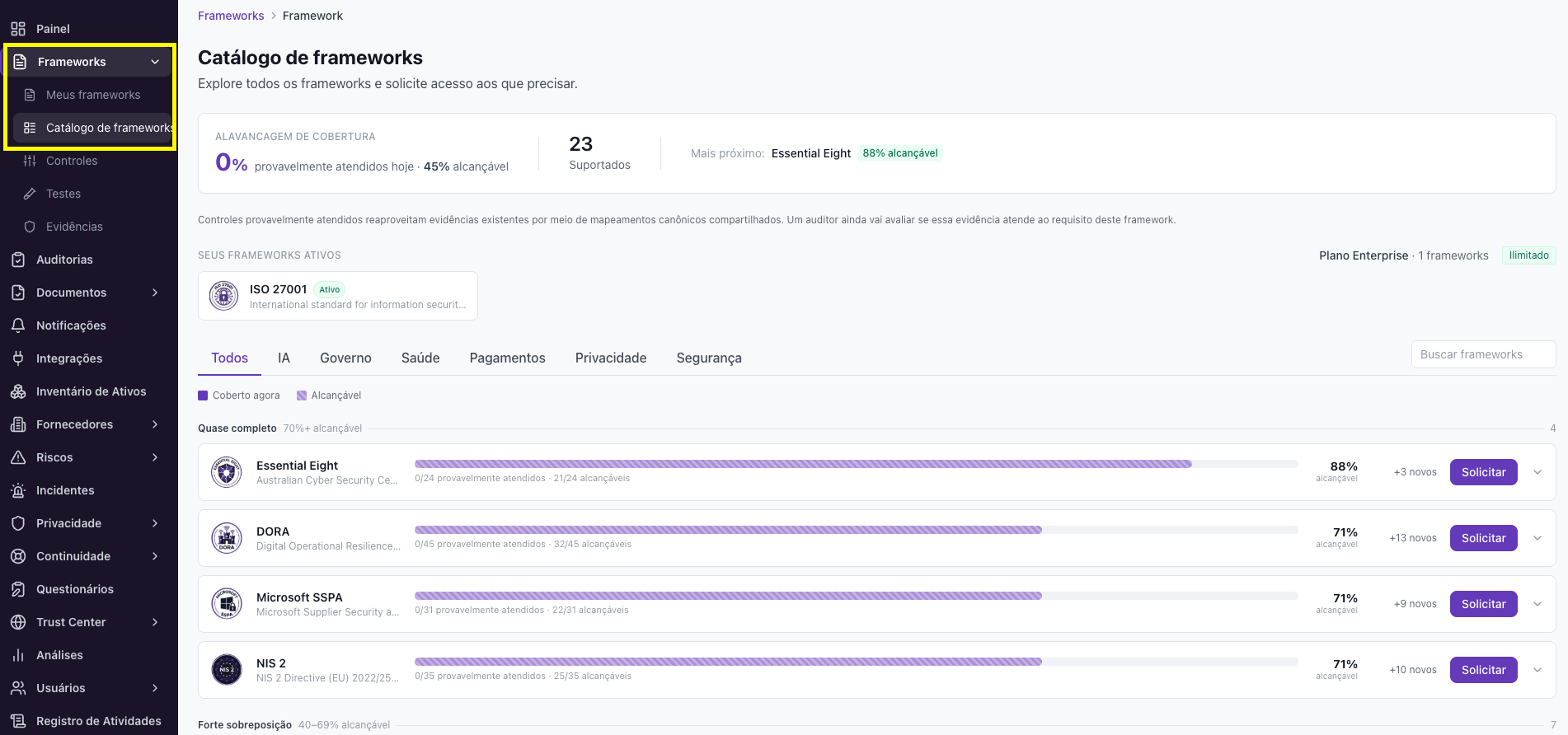Click the Microsoft SSPA framework logo

[x=227, y=604]
